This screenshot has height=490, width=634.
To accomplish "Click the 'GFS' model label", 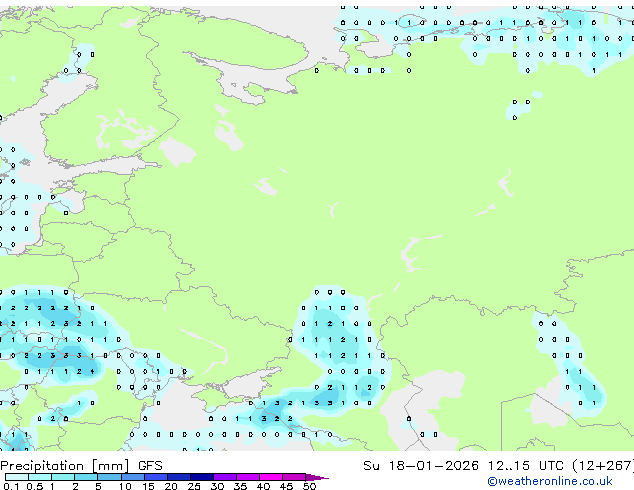I will pyautogui.click(x=150, y=466).
